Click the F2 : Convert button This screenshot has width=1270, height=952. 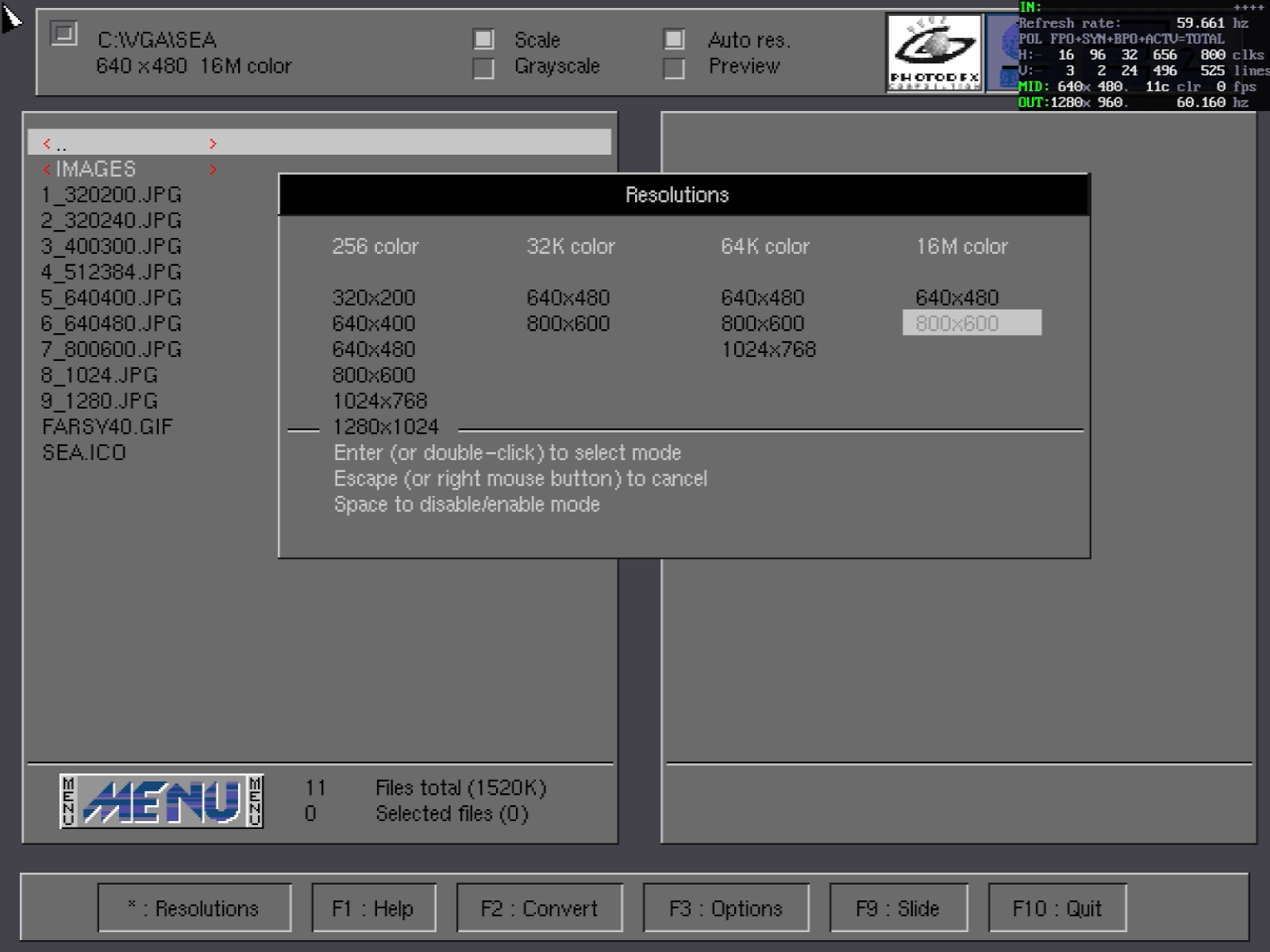539,908
